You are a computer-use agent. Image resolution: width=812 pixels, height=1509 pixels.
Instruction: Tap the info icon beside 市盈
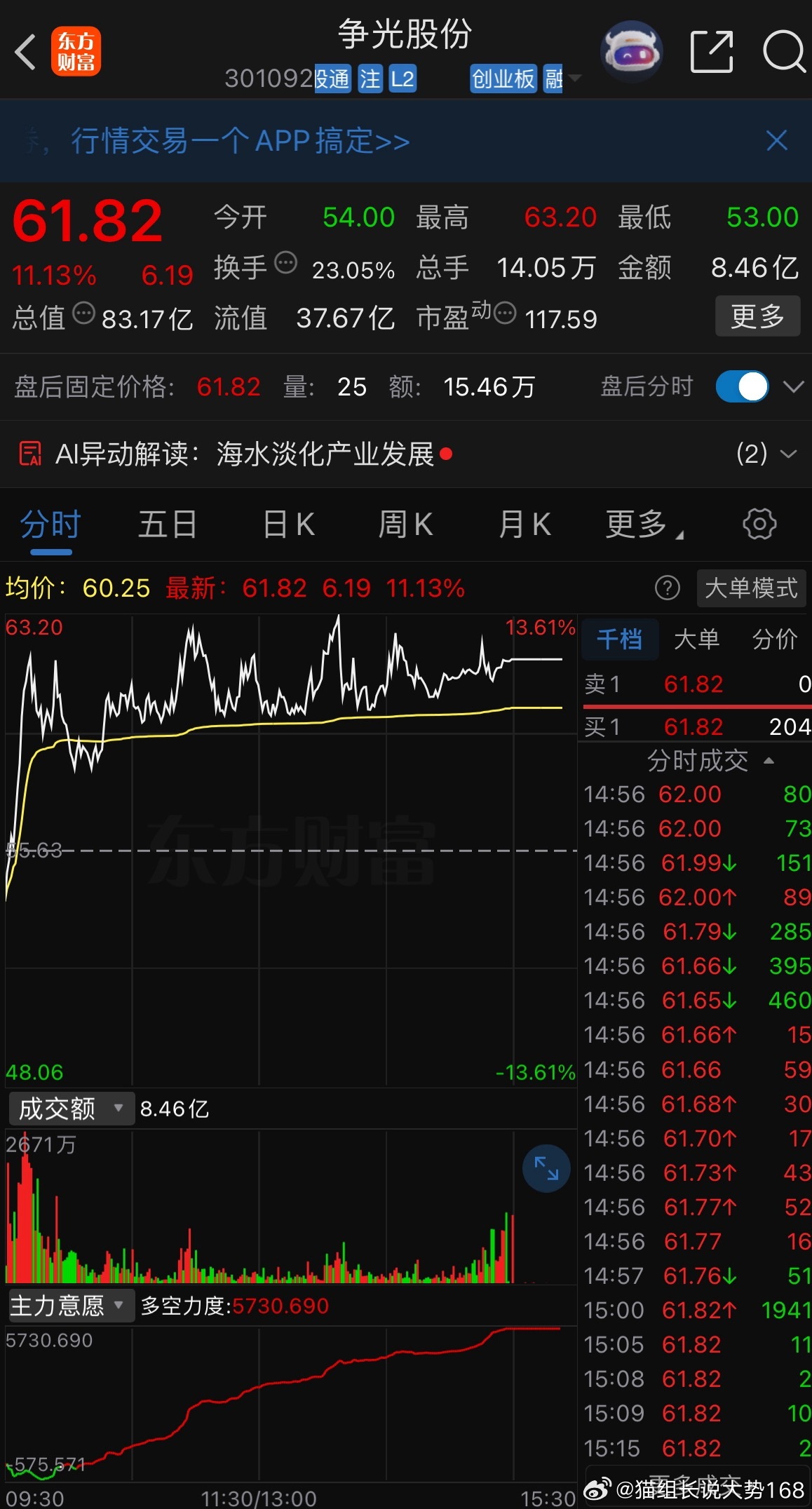tap(505, 313)
